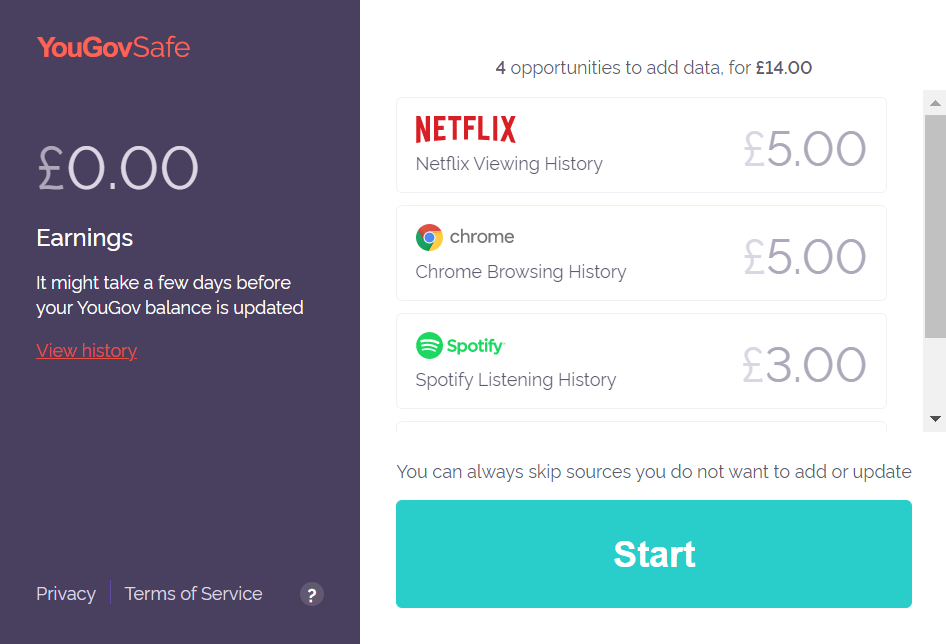
Task: Open the Terms of Service page
Action: point(193,593)
